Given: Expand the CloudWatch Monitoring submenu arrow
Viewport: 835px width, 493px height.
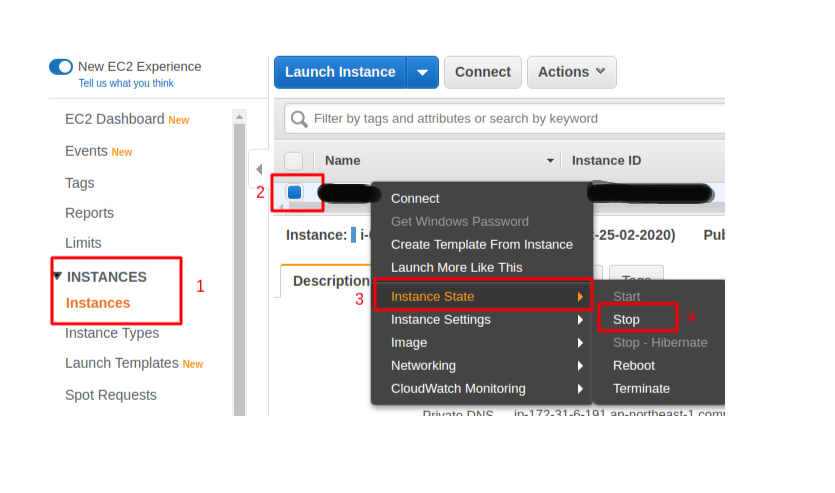Looking at the screenshot, I should point(579,389).
